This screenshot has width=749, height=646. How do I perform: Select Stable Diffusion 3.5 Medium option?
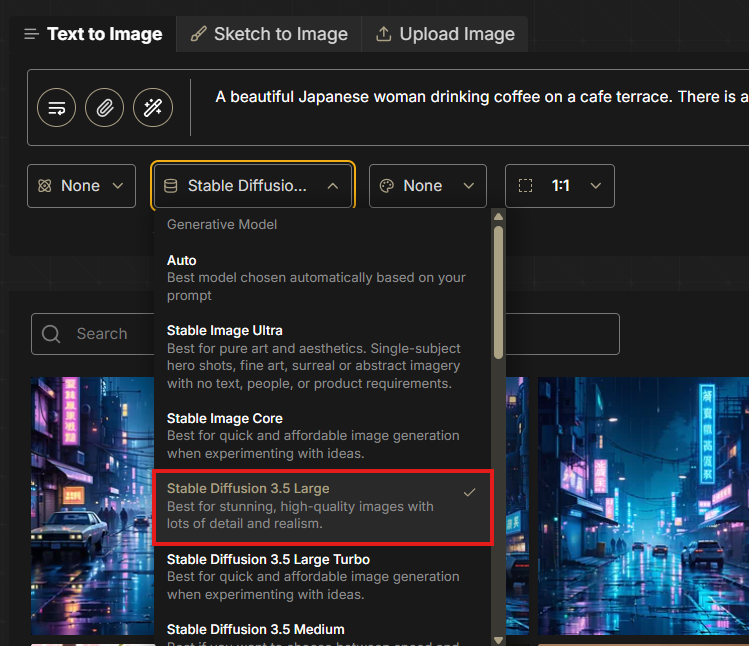click(322, 632)
